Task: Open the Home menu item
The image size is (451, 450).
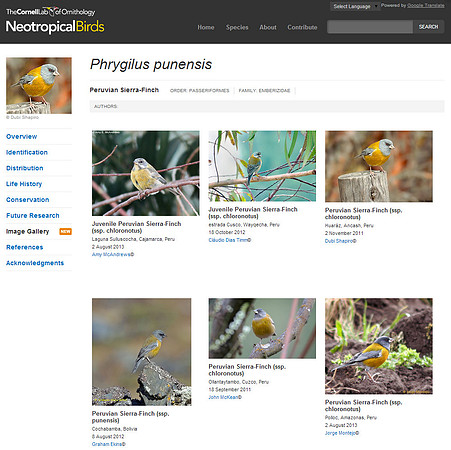Action: [x=206, y=27]
